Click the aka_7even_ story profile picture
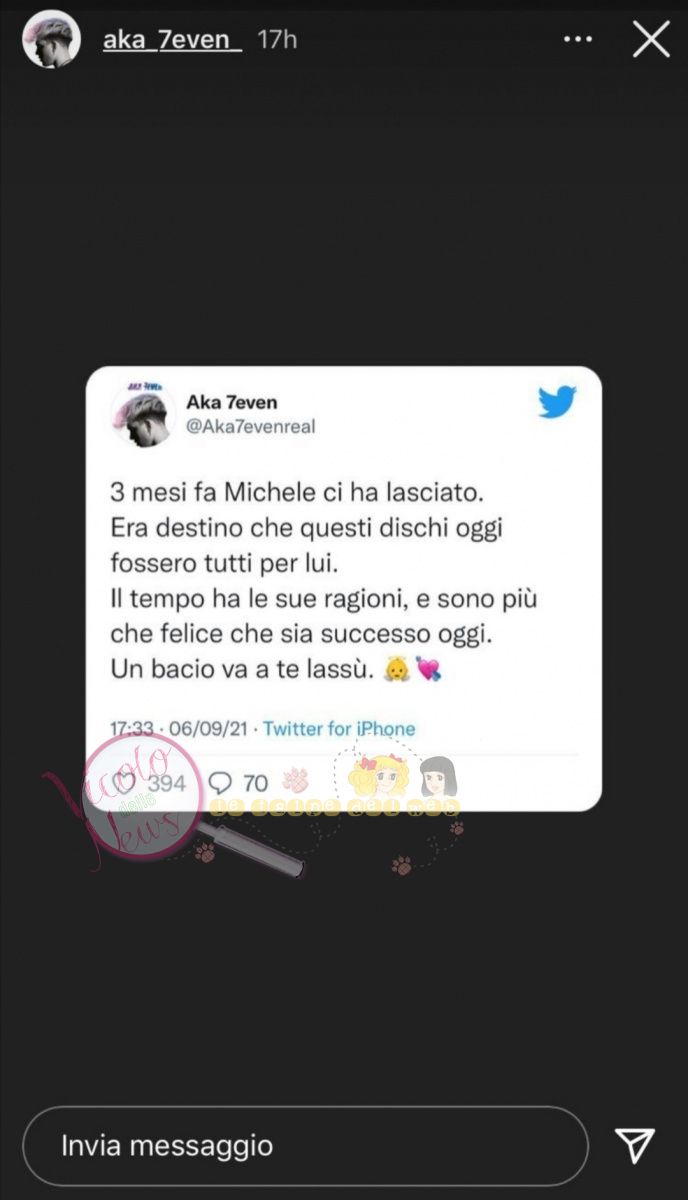Image resolution: width=688 pixels, height=1200 pixels. pyautogui.click(x=51, y=40)
